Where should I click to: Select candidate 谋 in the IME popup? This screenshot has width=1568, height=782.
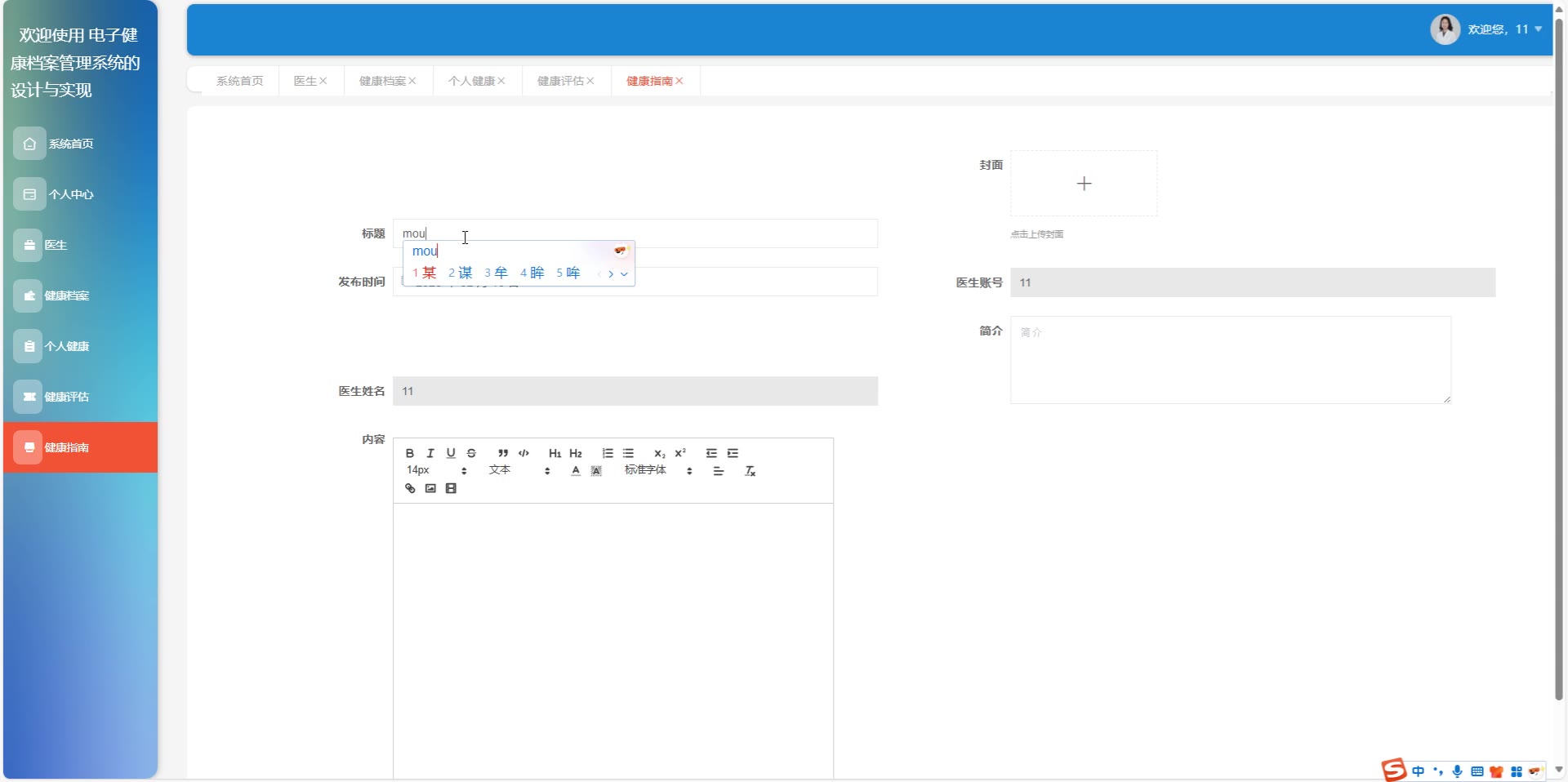(461, 273)
